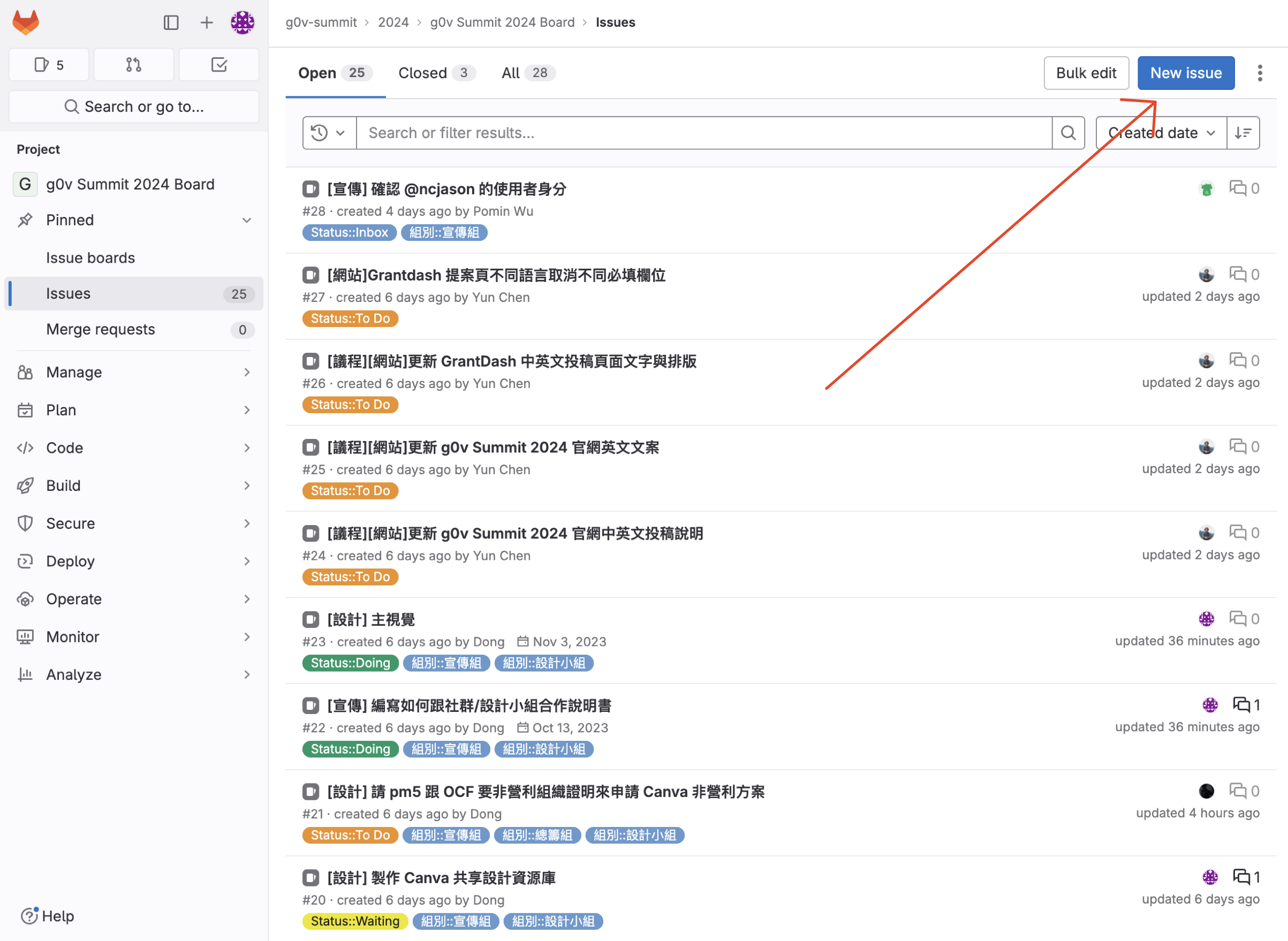
Task: Collapse the Pinned sidebar section
Action: click(247, 221)
